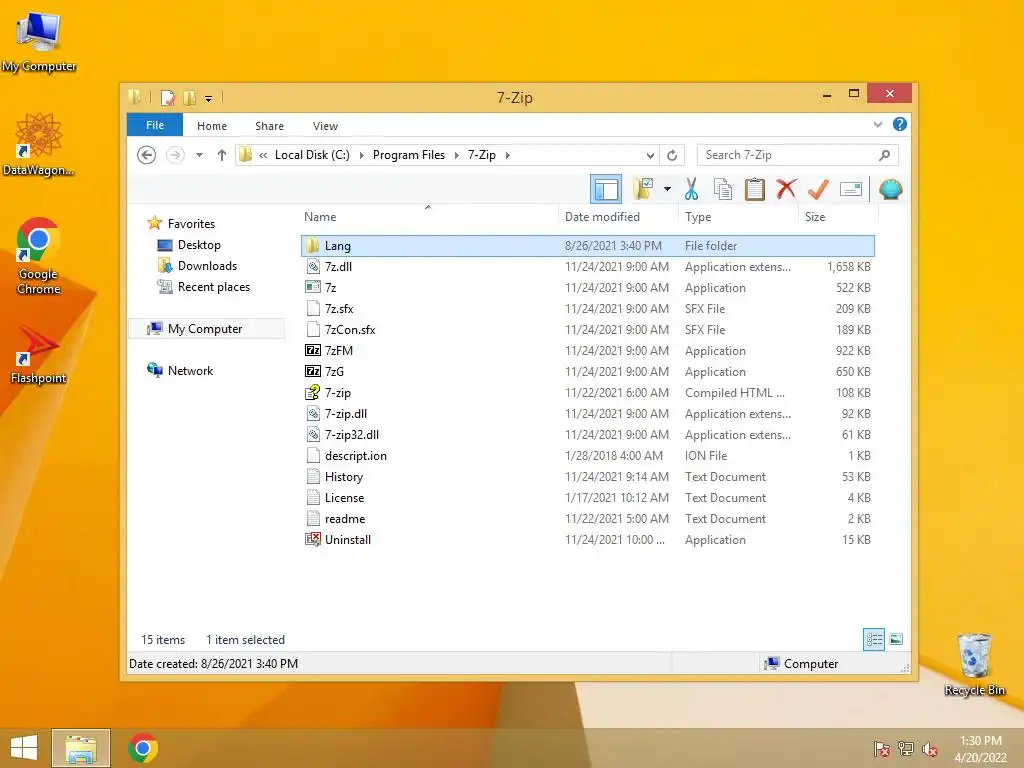
Task: Switch to details view button
Action: pos(874,639)
